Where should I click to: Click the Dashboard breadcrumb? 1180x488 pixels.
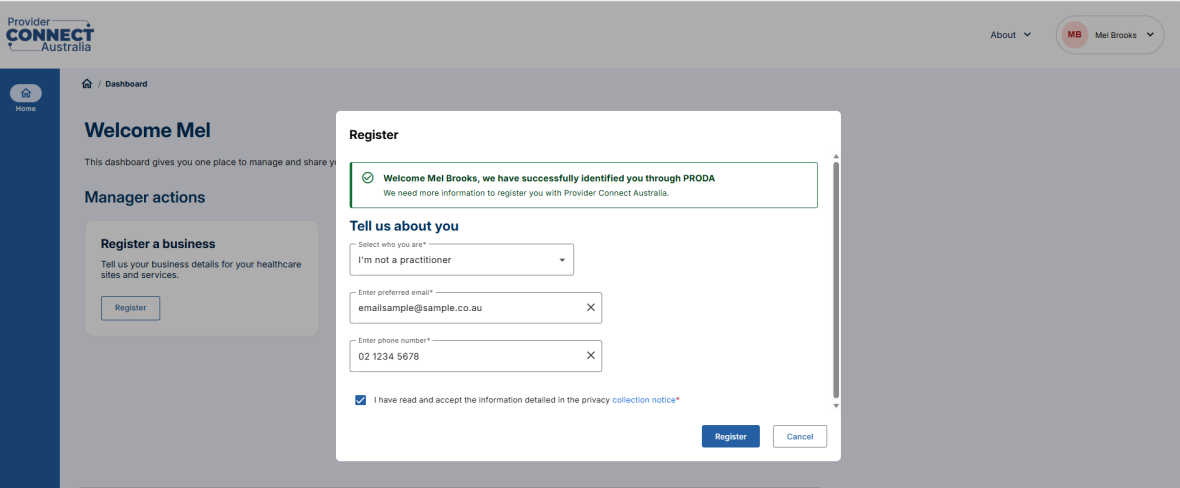[126, 84]
